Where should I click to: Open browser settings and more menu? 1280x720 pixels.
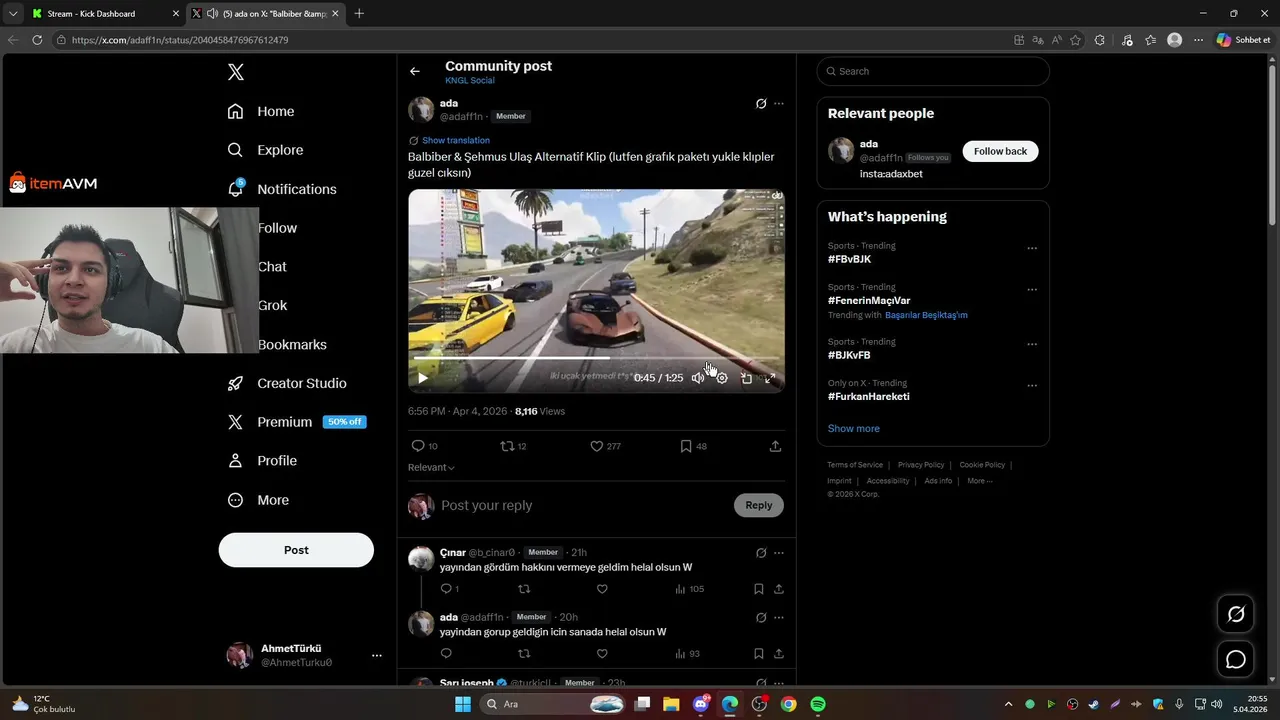(1198, 40)
